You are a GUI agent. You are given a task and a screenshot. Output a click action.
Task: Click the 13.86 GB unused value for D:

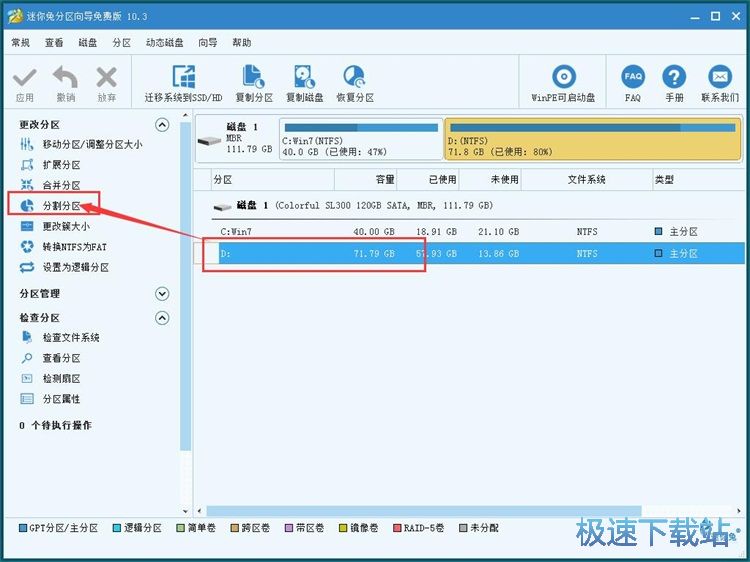click(498, 253)
